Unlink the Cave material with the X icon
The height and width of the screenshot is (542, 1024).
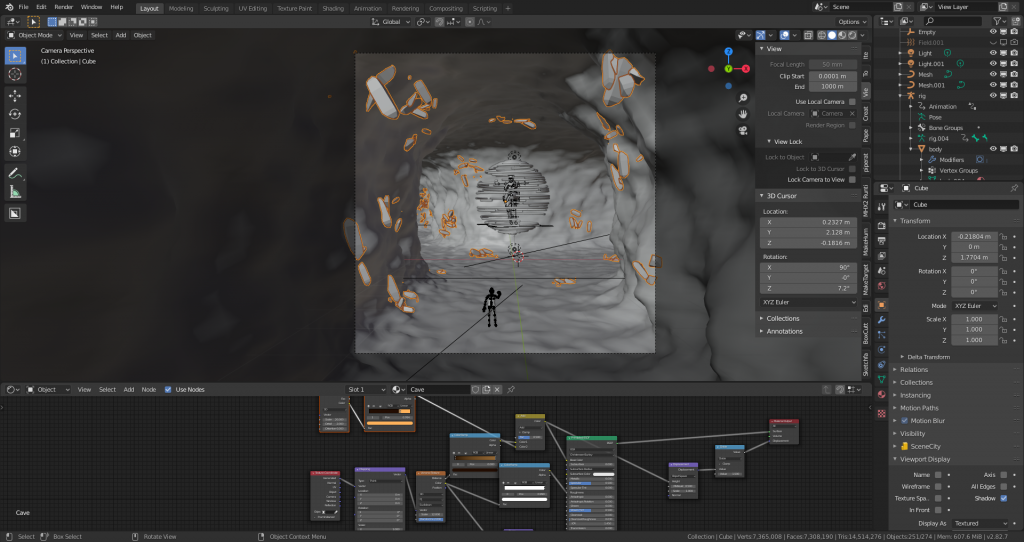[497, 390]
